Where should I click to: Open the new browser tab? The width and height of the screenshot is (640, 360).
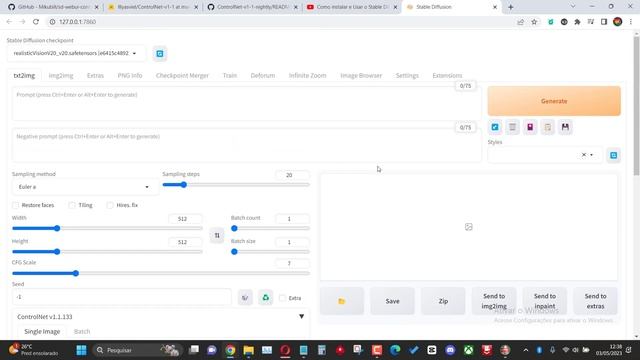(511, 7)
